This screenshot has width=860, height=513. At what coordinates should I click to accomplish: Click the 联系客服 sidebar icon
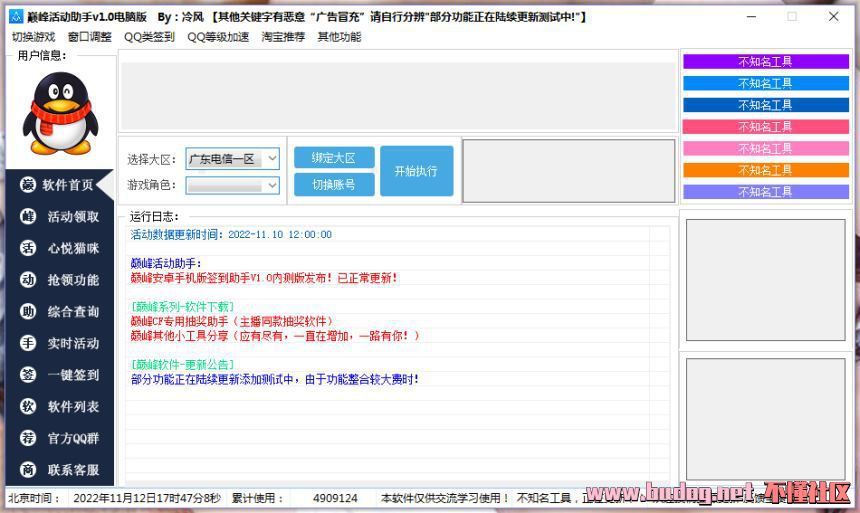click(x=28, y=470)
